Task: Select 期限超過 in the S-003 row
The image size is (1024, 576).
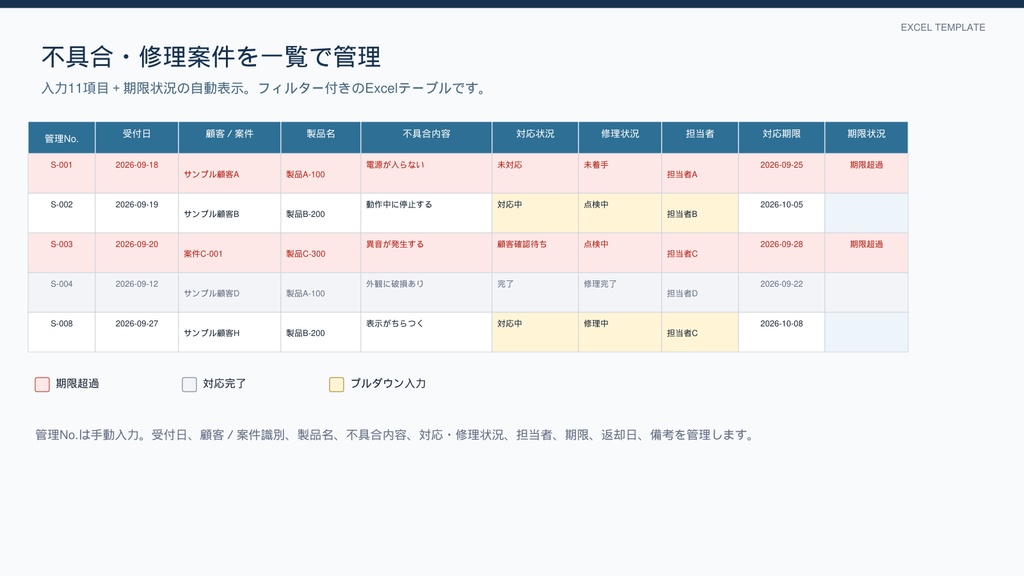Action: (x=866, y=253)
